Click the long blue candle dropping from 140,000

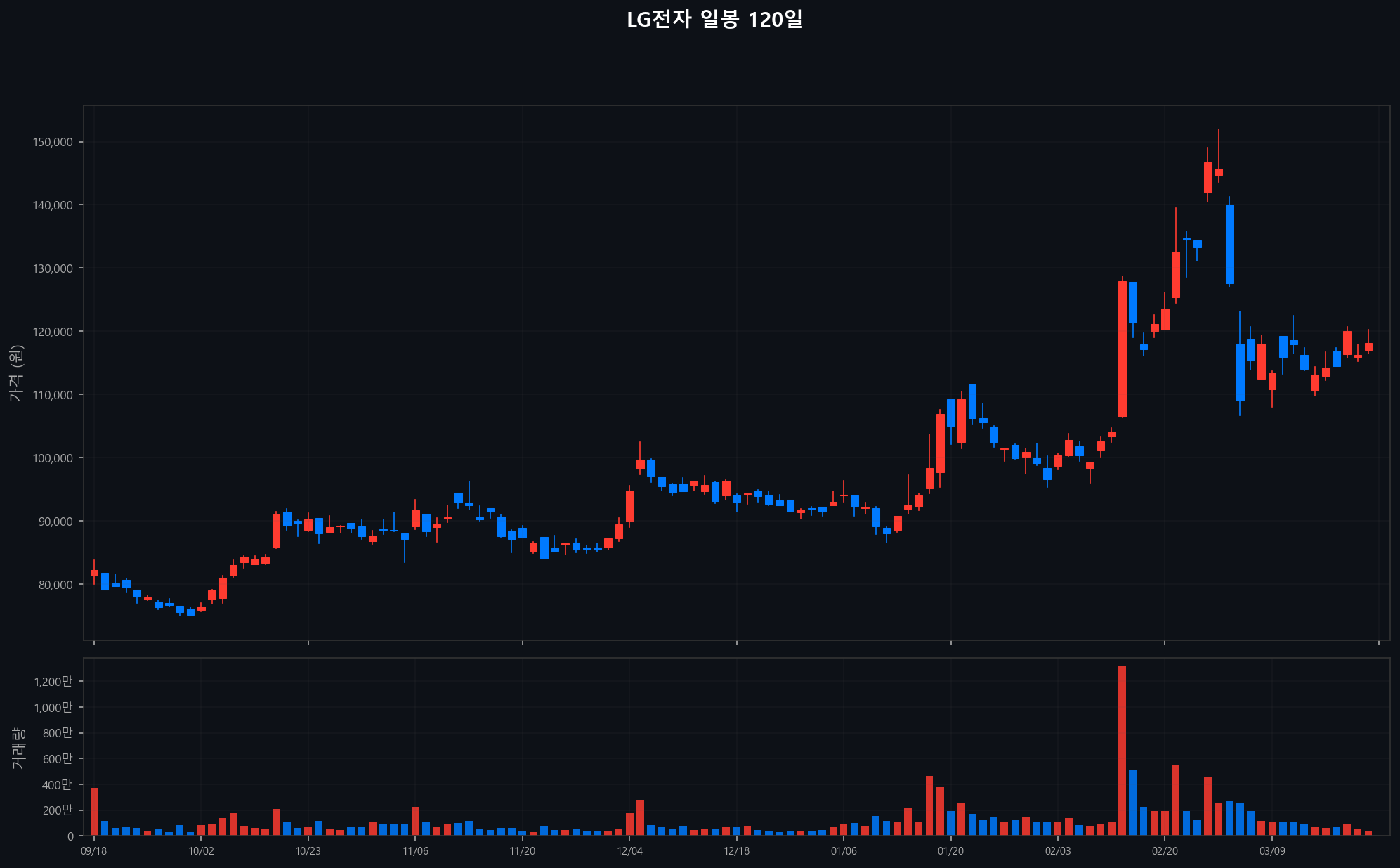(1229, 244)
